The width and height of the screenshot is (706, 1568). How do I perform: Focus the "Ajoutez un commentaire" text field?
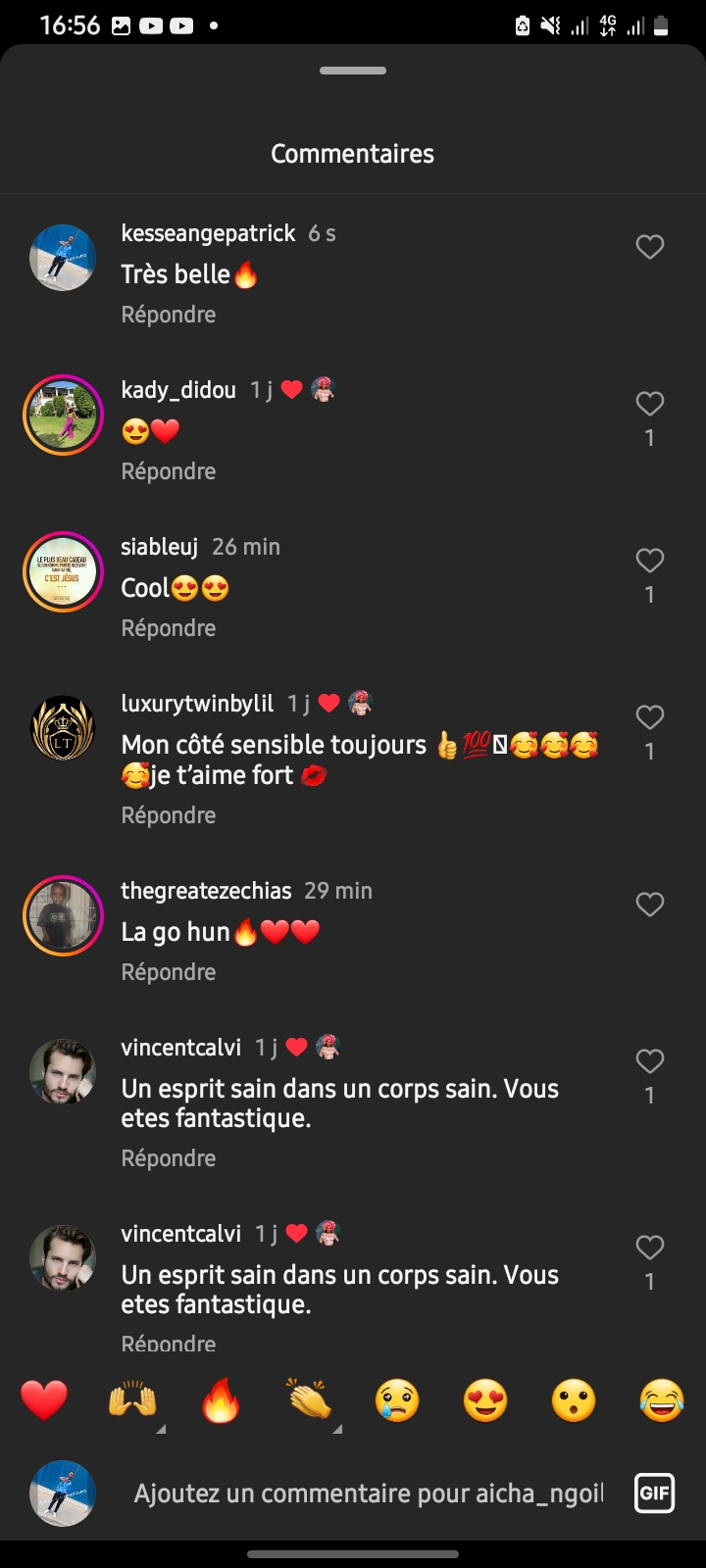[368, 1494]
